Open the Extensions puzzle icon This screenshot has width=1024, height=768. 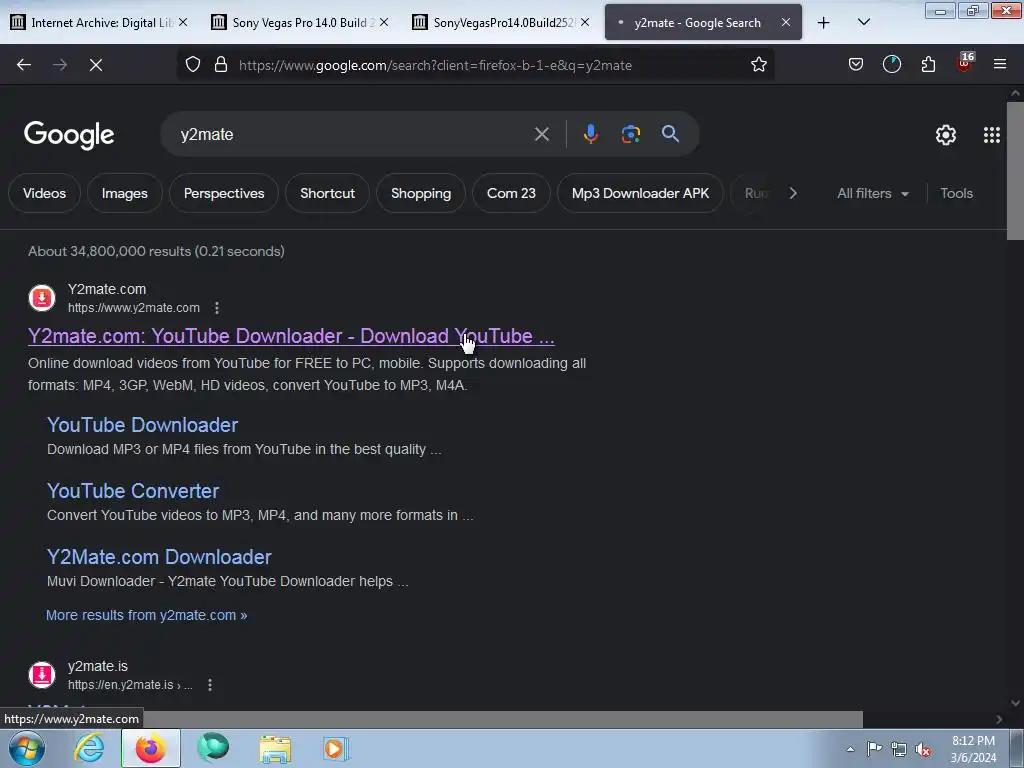click(928, 65)
